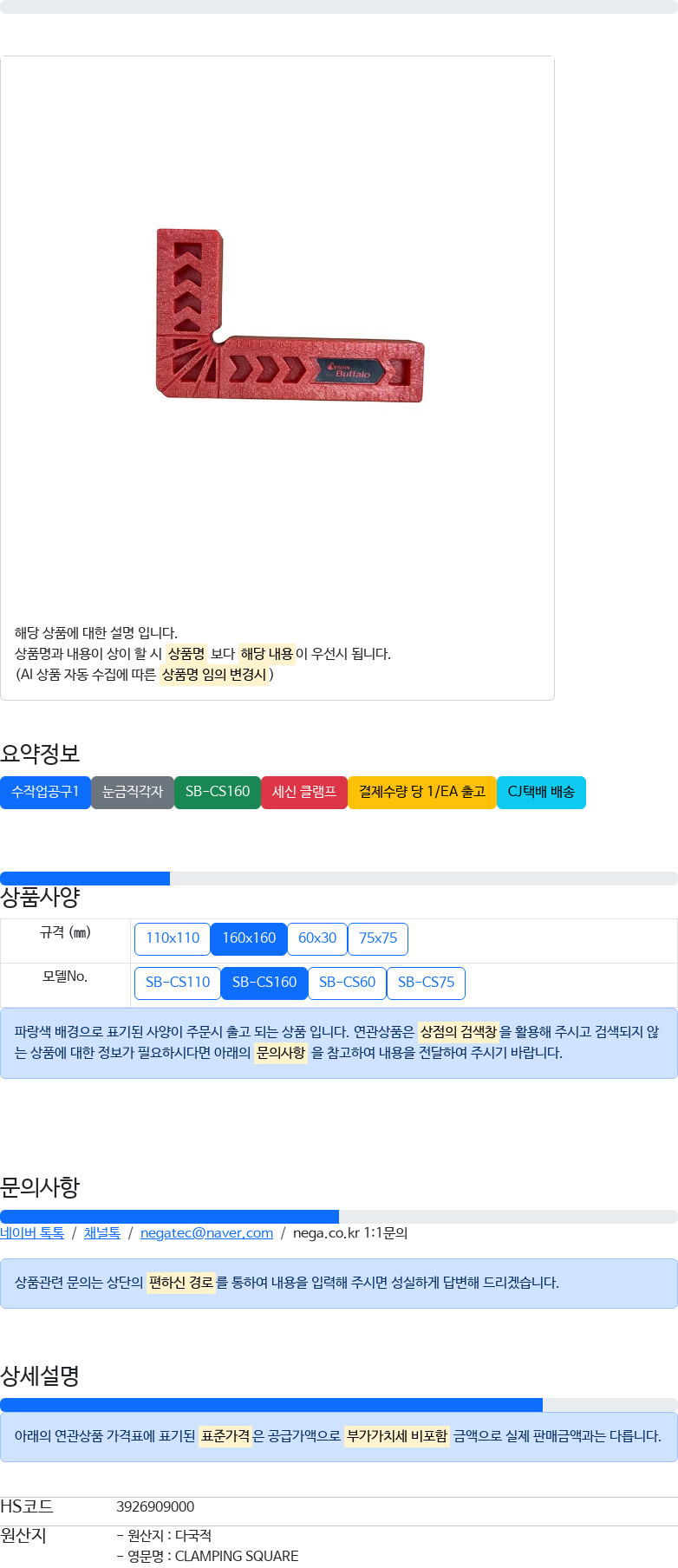Click the 눈금직각자 gray tag
Viewport: 678px width, 1568px height.
click(x=133, y=792)
